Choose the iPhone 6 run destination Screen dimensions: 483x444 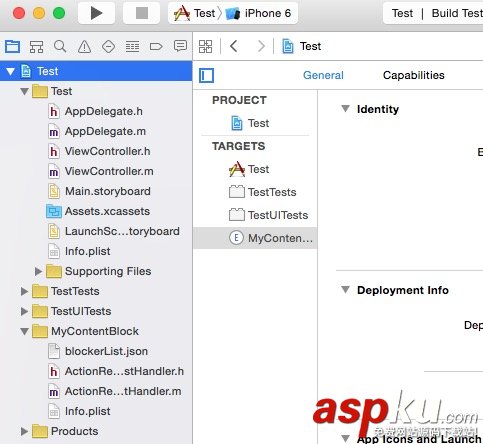[x=258, y=13]
